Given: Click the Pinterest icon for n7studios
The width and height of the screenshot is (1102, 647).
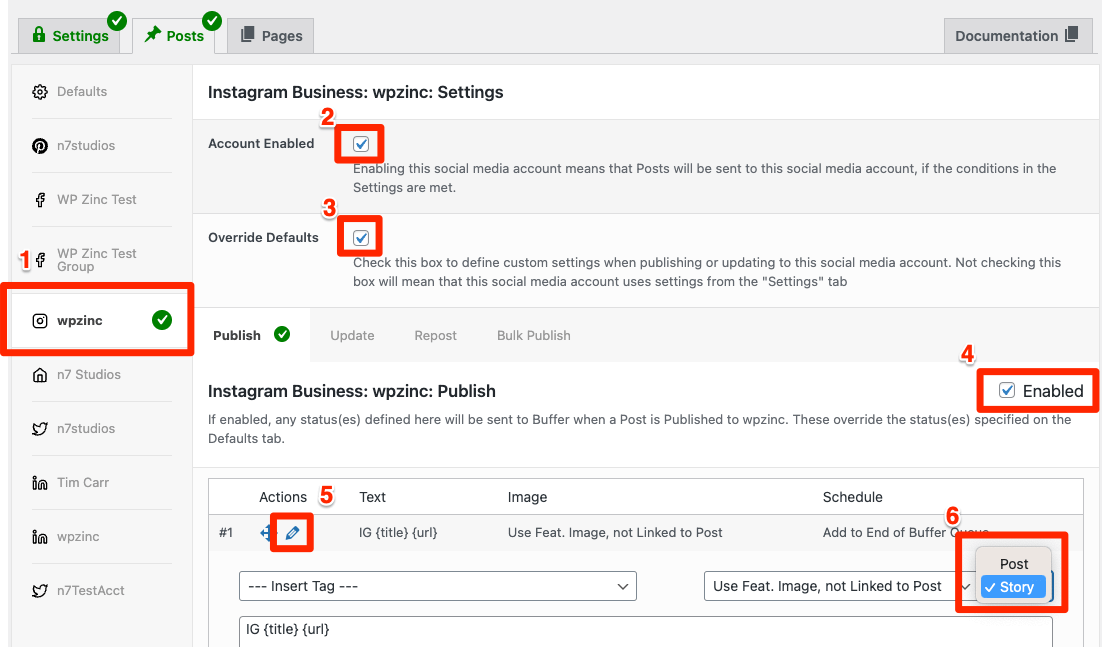Looking at the screenshot, I should click(x=40, y=146).
